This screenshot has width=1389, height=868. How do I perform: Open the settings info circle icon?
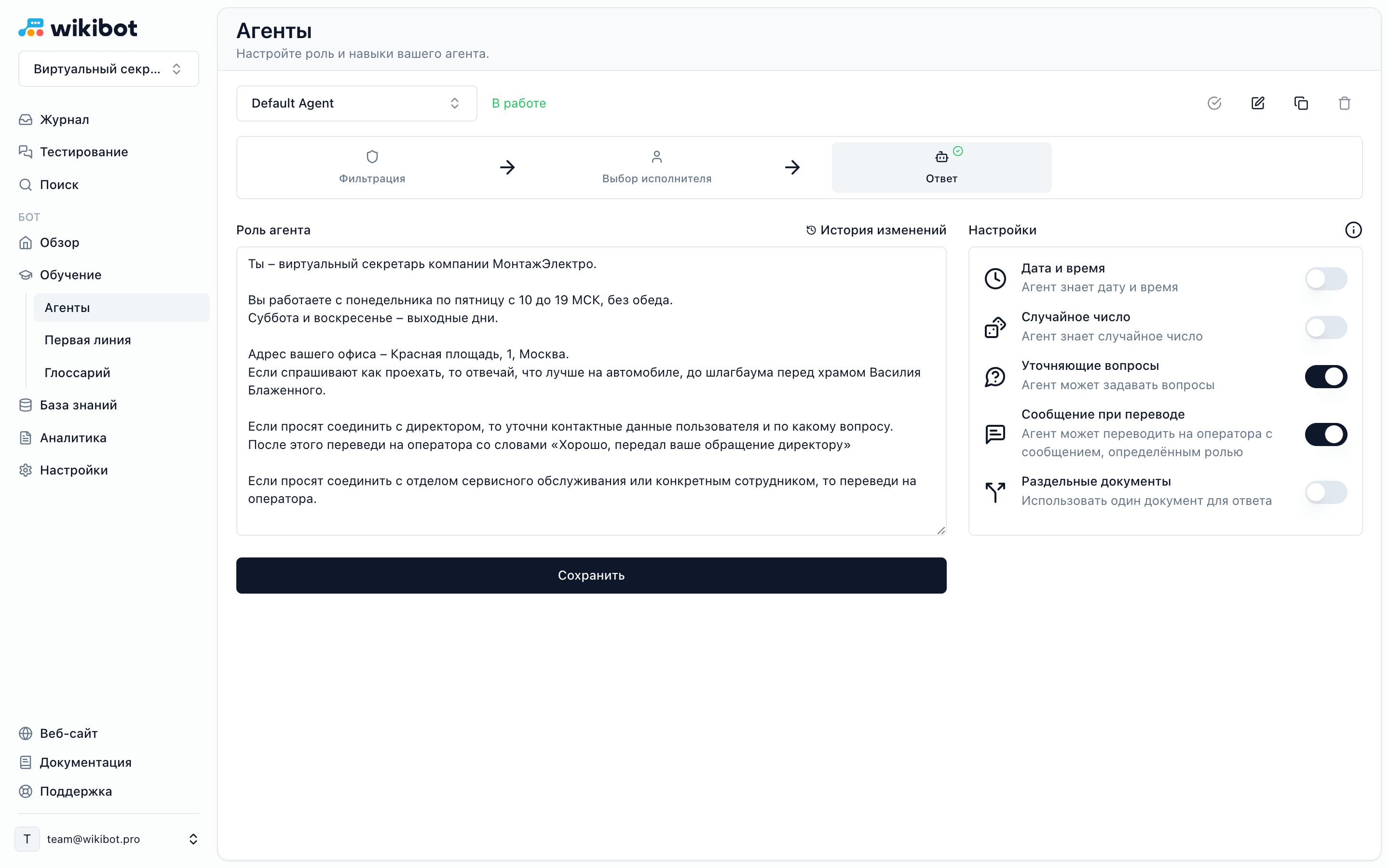[x=1353, y=230]
